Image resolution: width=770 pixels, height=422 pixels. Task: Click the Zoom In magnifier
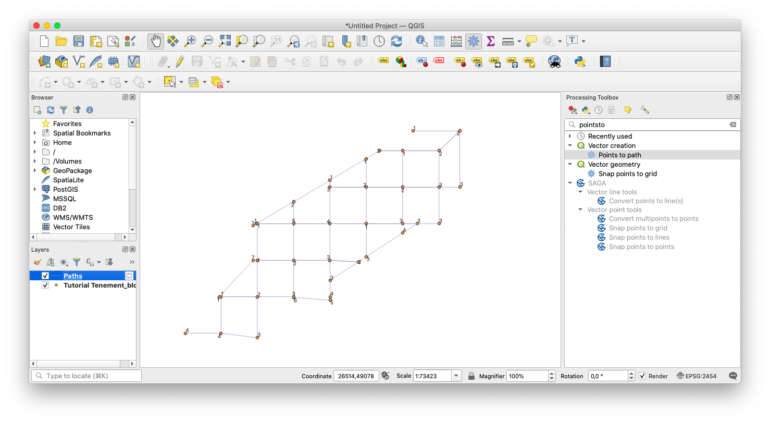(x=190, y=41)
